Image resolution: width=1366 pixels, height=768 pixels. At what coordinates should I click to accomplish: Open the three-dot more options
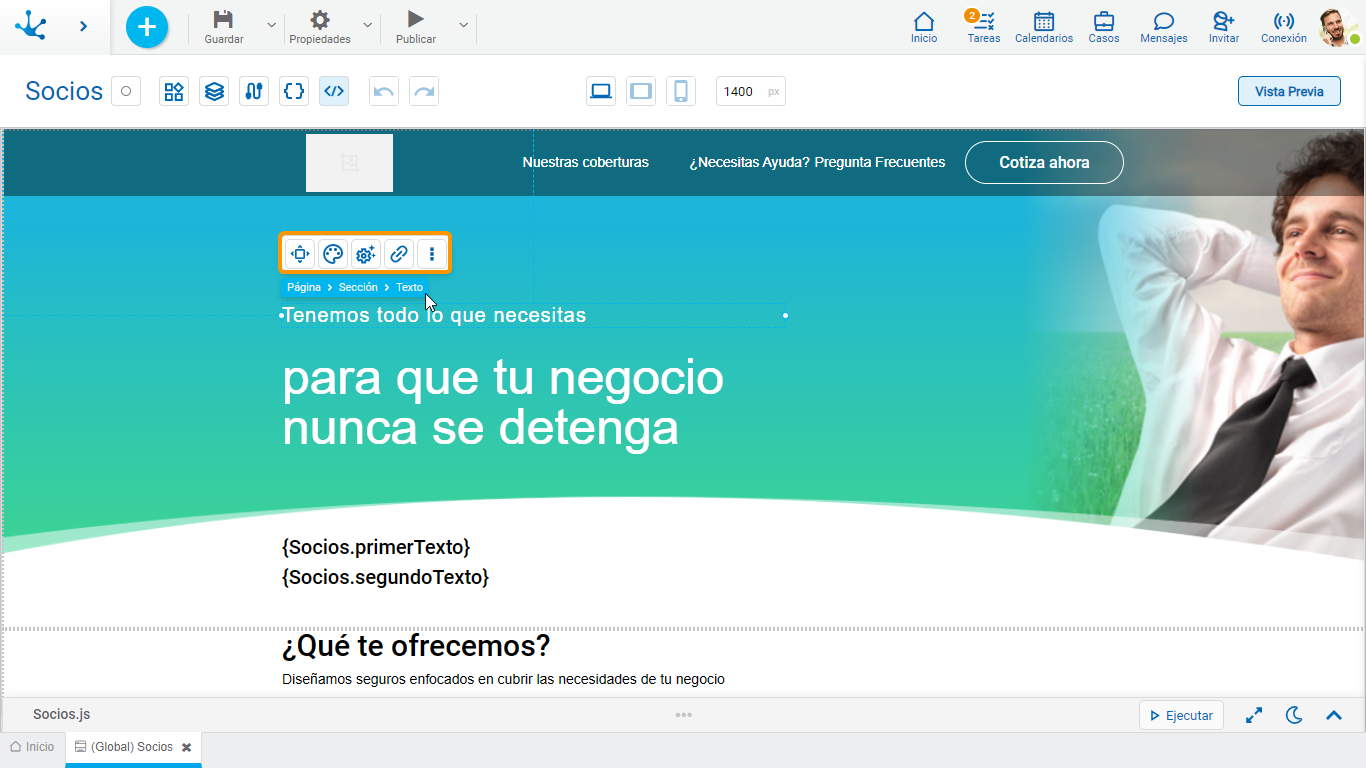432,254
